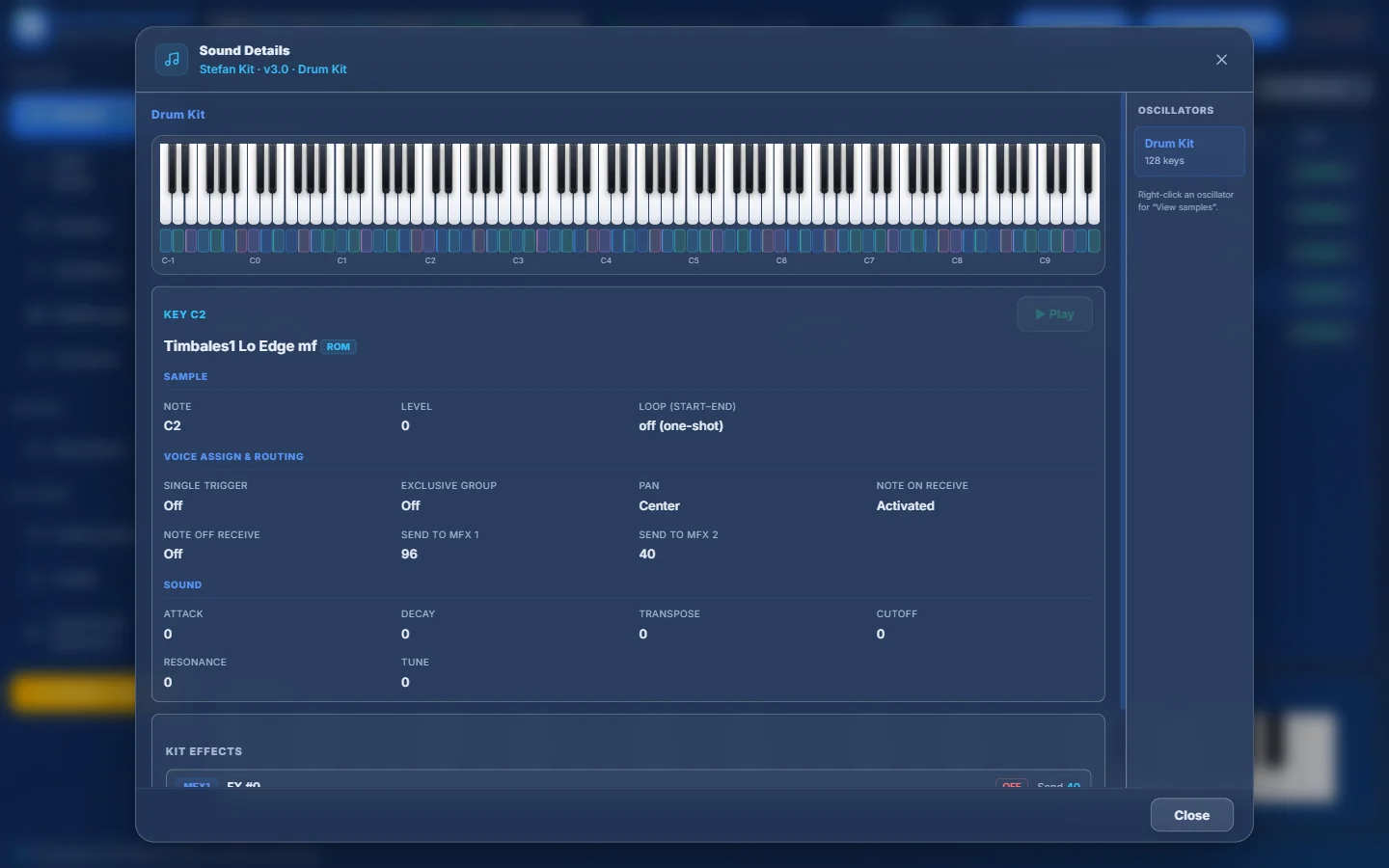Click the VOICE ASSIGN & ROUTING section heading
The image size is (1389, 868).
233,456
